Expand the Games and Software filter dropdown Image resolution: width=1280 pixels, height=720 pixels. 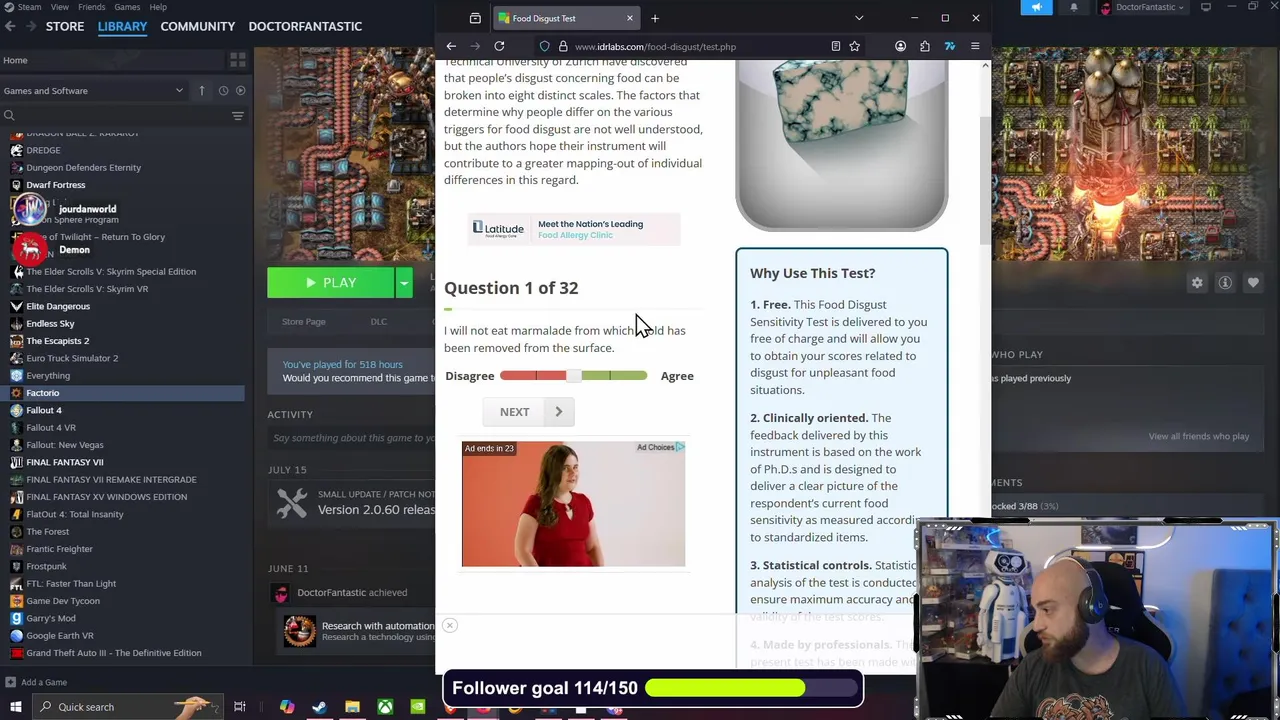point(94,90)
